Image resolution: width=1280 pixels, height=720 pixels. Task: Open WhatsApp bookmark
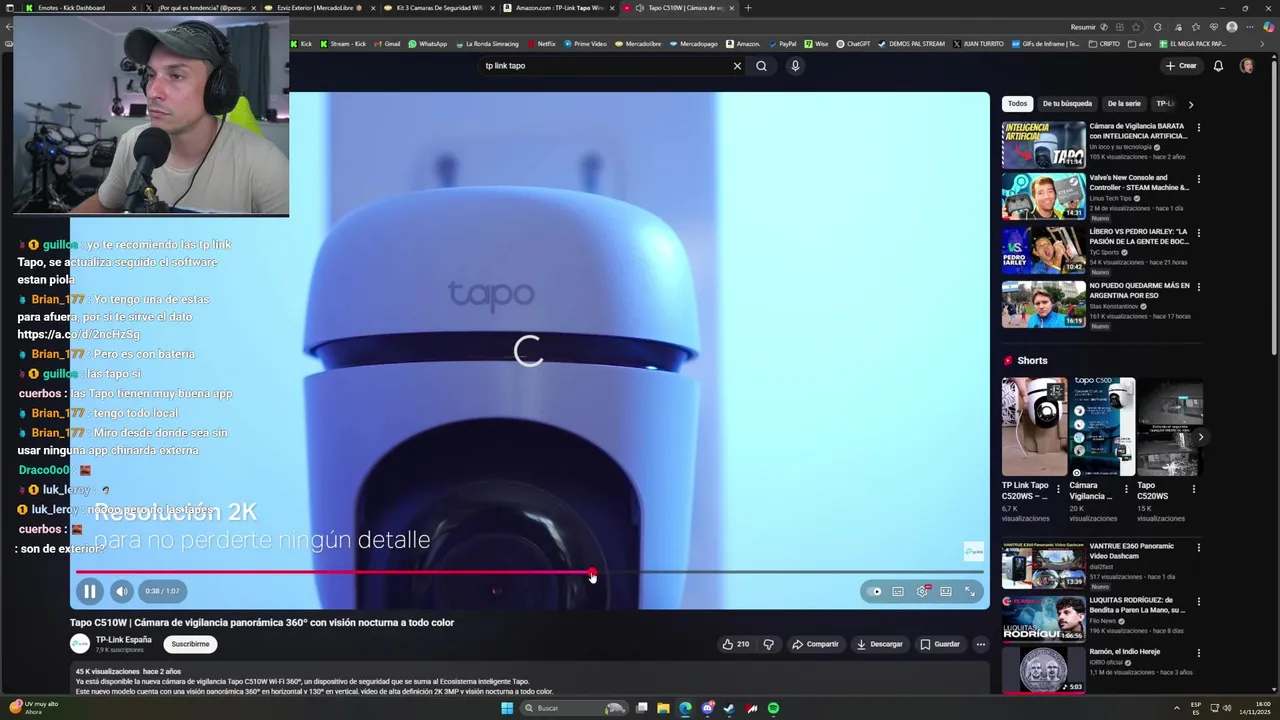pyautogui.click(x=427, y=44)
